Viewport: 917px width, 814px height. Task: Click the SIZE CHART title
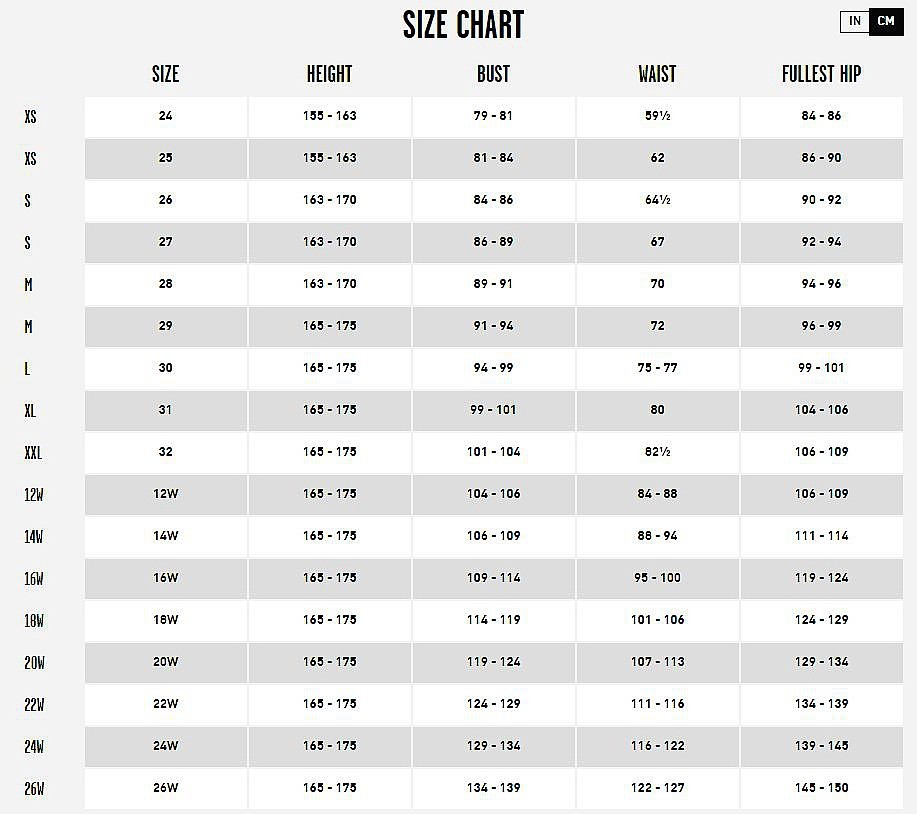pyautogui.click(x=463, y=25)
